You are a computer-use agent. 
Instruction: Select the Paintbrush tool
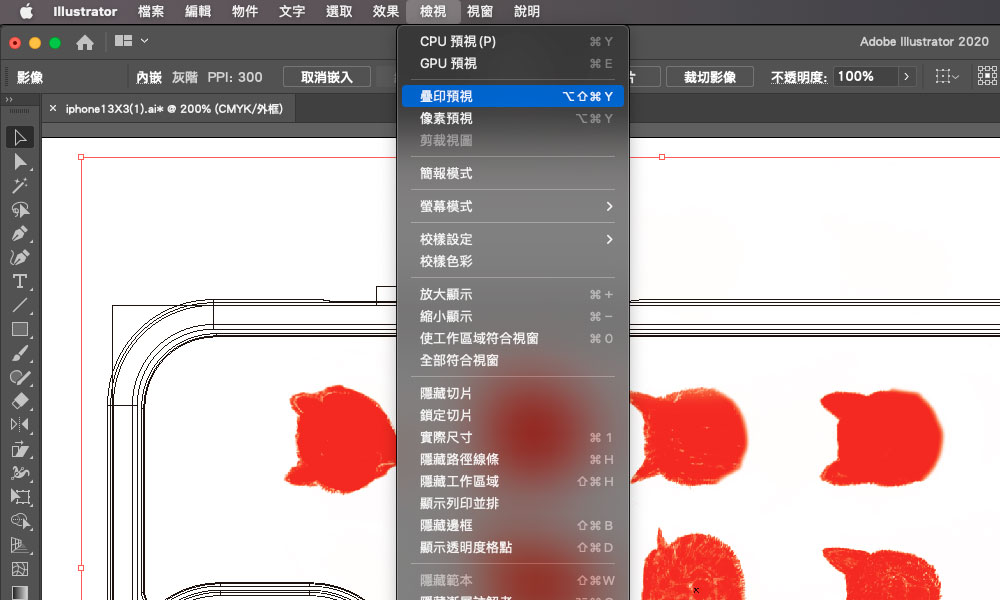[x=20, y=353]
